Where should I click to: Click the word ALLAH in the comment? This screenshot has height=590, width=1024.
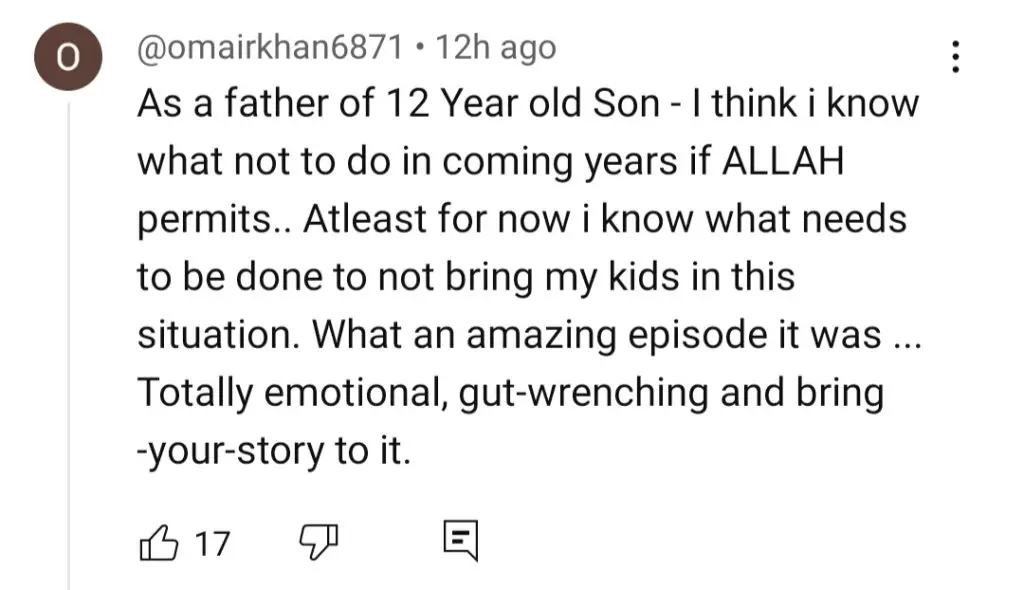click(x=782, y=161)
